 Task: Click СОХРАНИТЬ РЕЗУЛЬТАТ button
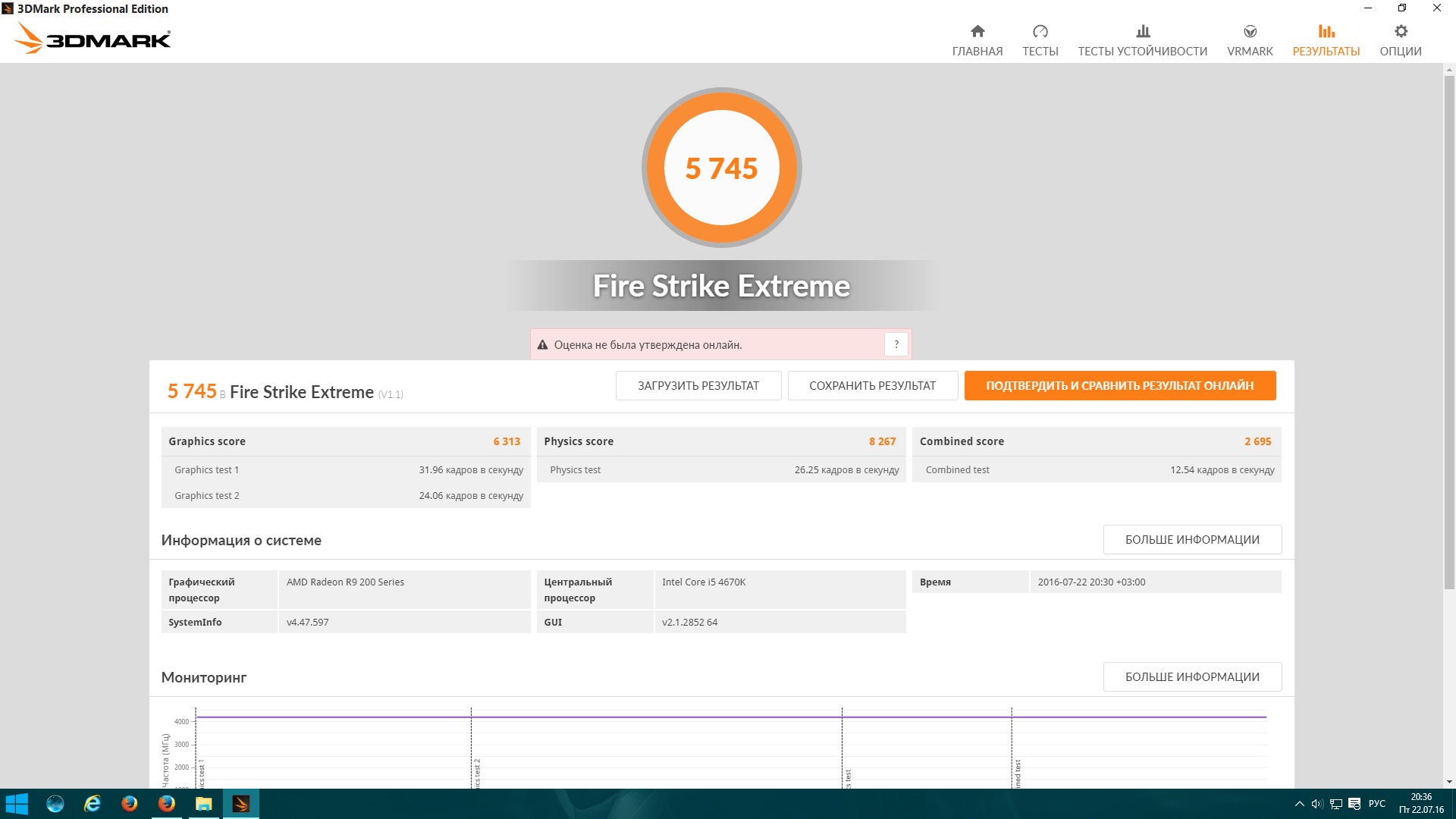(872, 386)
